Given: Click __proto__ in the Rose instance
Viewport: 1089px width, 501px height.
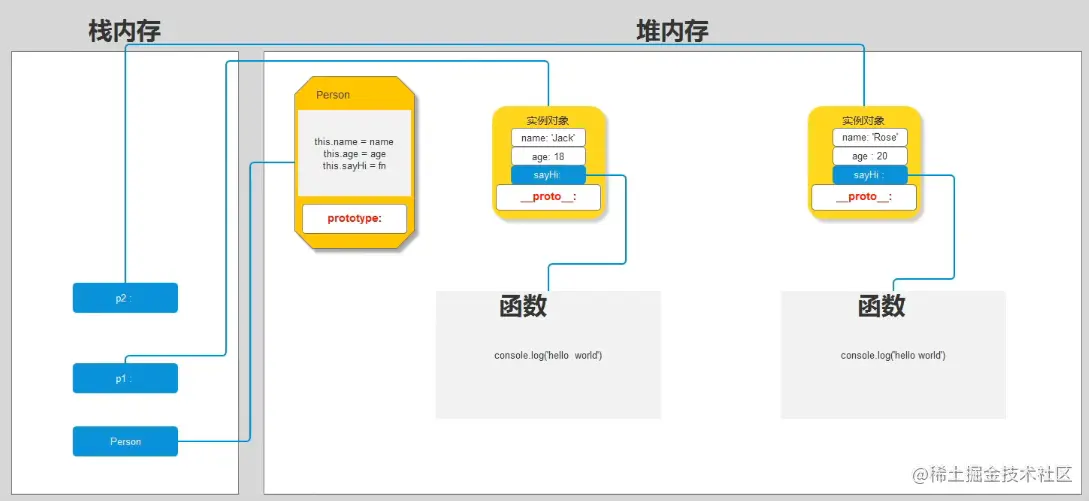Looking at the screenshot, I should click(x=863, y=197).
